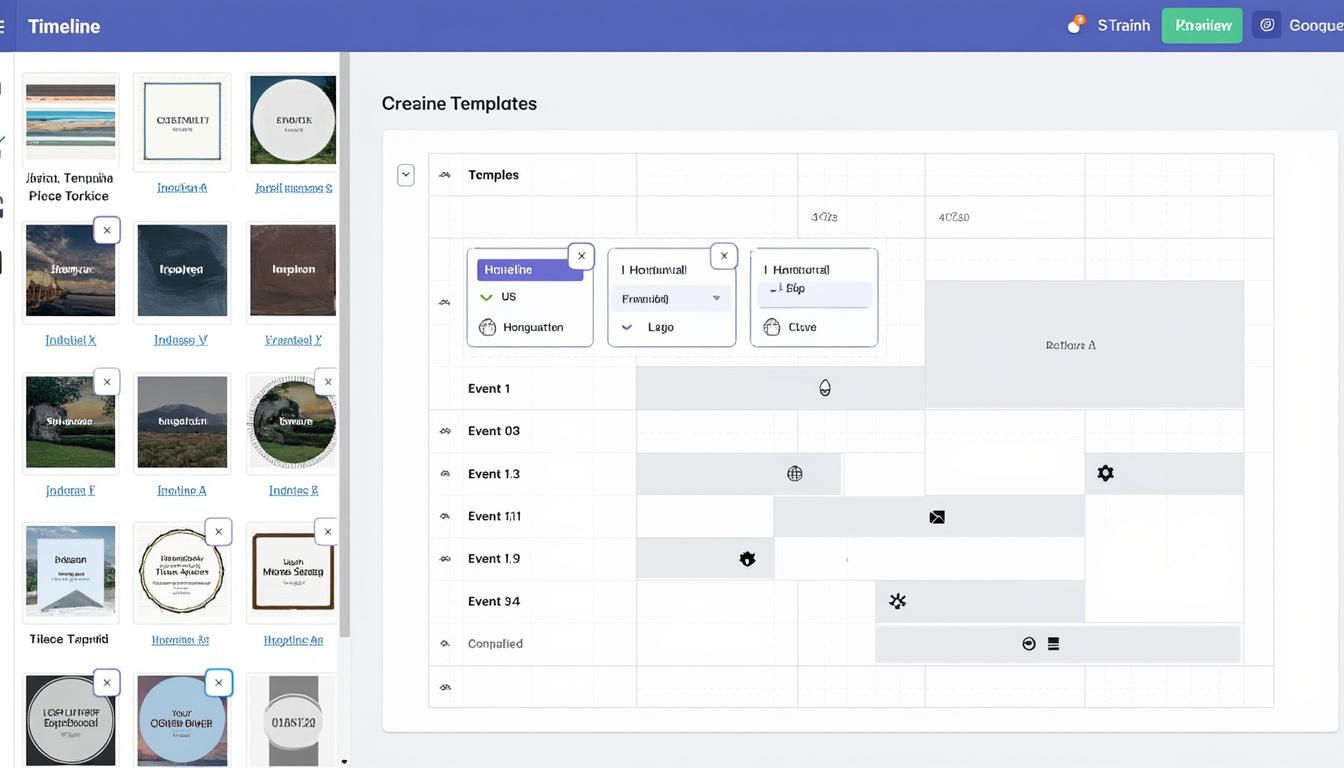
Task: Click the envelope icon in Event 1.11 row
Action: pyautogui.click(x=937, y=517)
